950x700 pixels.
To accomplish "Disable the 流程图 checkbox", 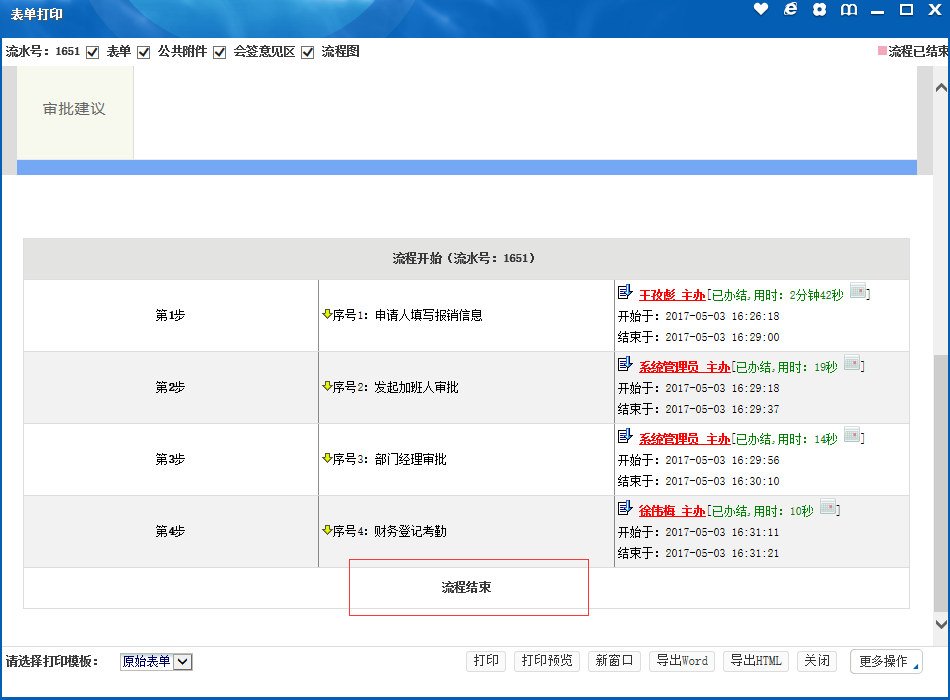I will tap(308, 52).
